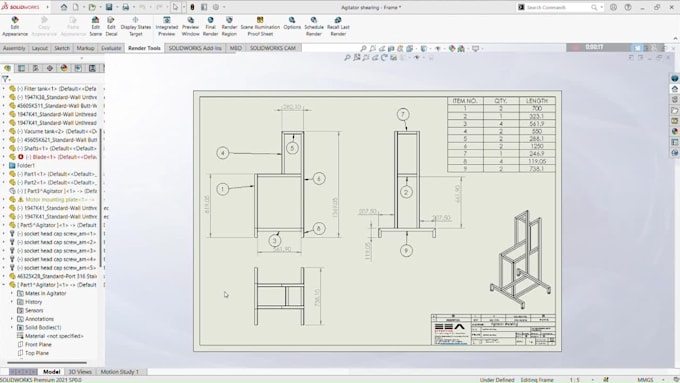Select the Blade<1> component in tree
Image resolution: width=680 pixels, height=383 pixels.
(x=61, y=157)
